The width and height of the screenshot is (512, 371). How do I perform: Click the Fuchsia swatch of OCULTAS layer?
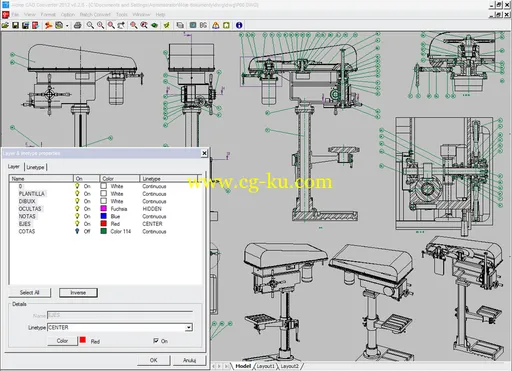click(104, 208)
